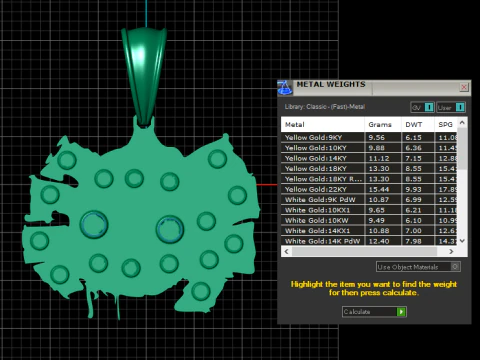Click the DWT value in Yellow Gold:18KY R... row
This screenshot has height=360, width=480.
pos(413,179)
